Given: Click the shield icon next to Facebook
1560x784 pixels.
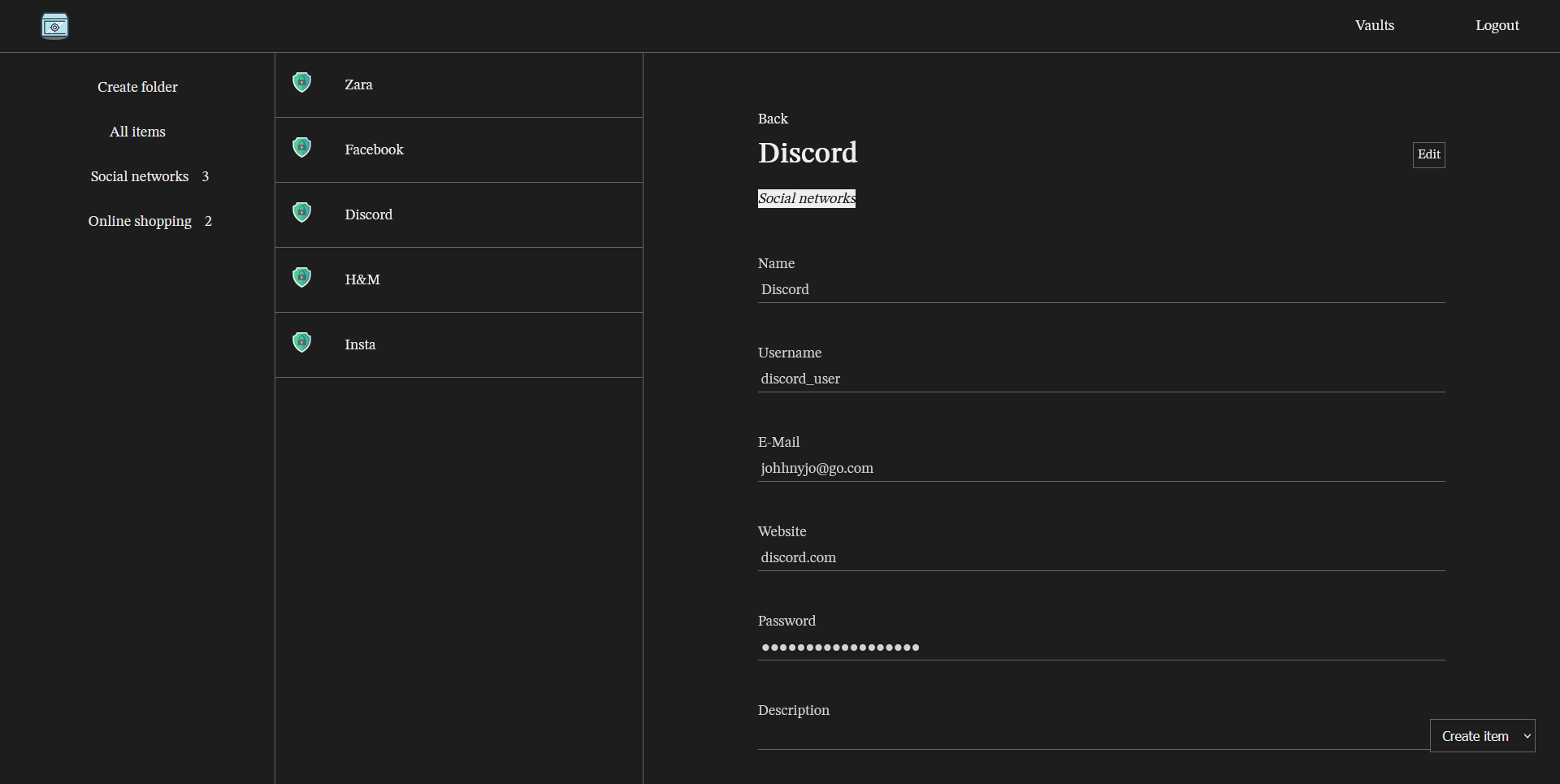Looking at the screenshot, I should (x=301, y=147).
